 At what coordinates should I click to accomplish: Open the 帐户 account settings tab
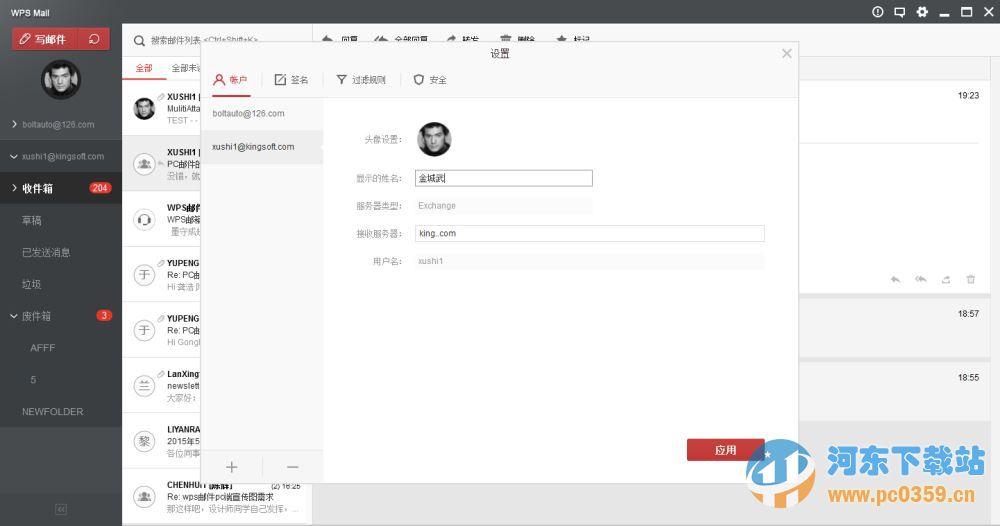coord(230,80)
